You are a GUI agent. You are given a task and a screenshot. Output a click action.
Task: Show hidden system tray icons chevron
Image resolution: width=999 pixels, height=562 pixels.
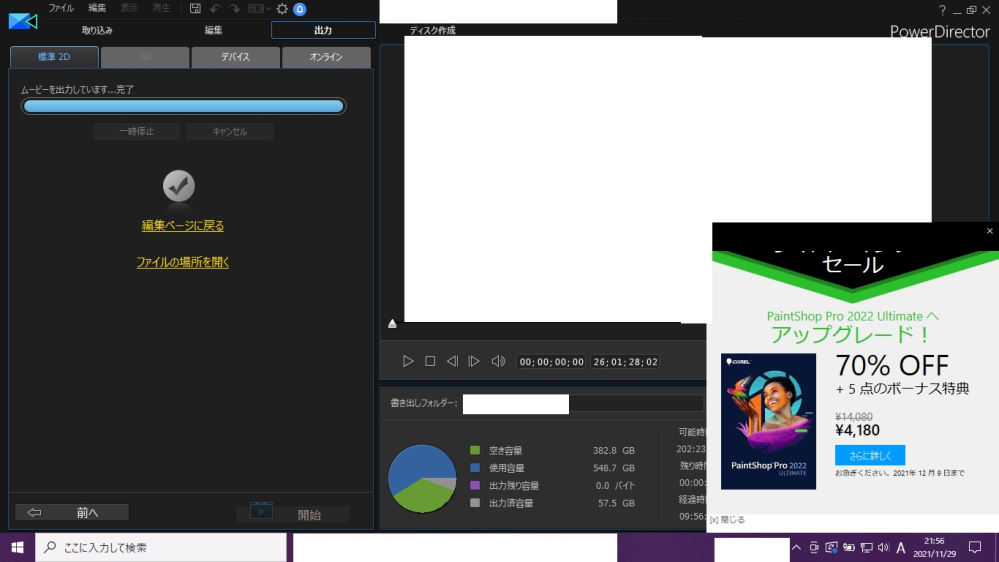(796, 547)
